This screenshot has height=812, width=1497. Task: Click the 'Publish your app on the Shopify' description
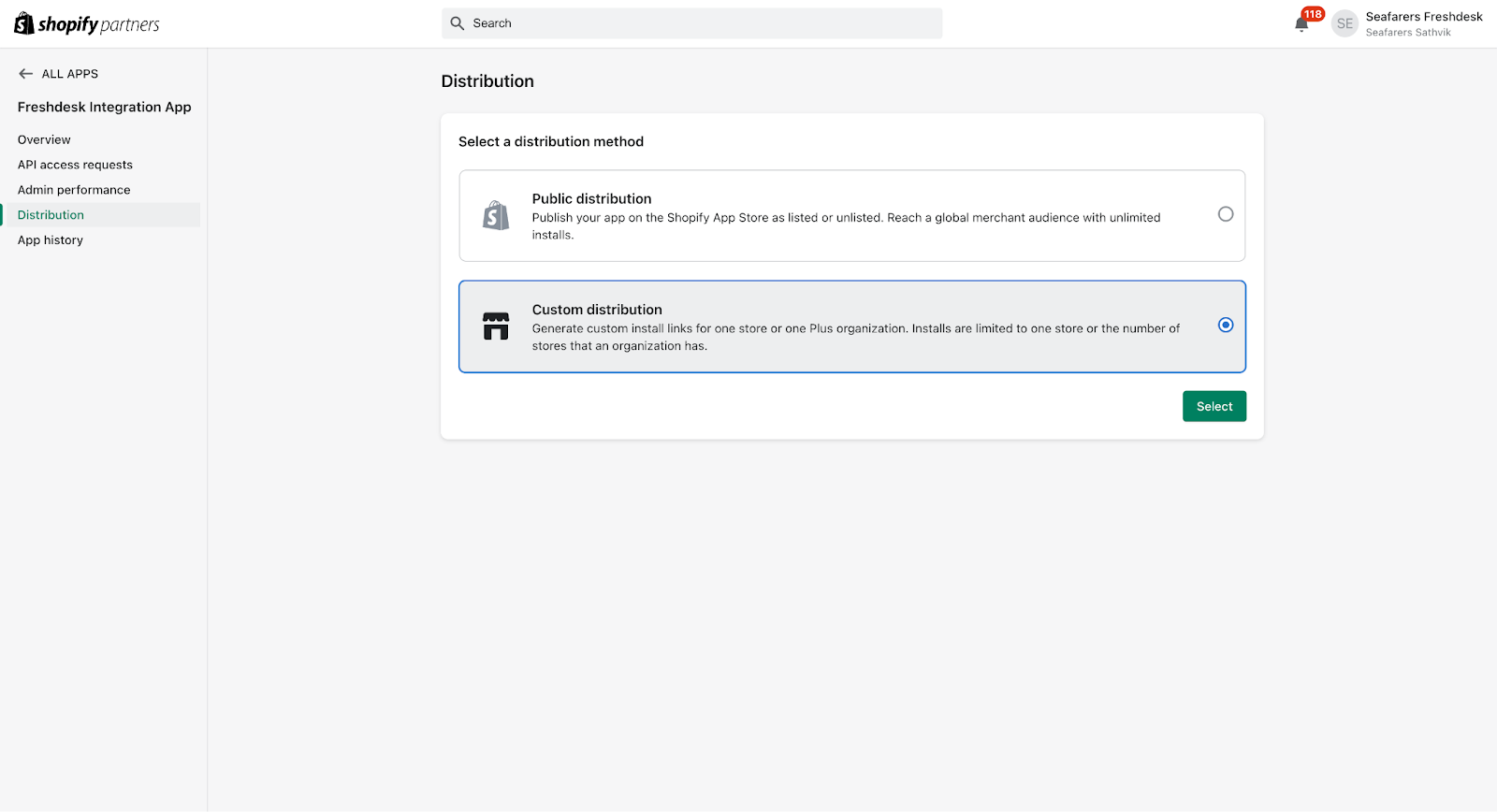click(x=846, y=226)
